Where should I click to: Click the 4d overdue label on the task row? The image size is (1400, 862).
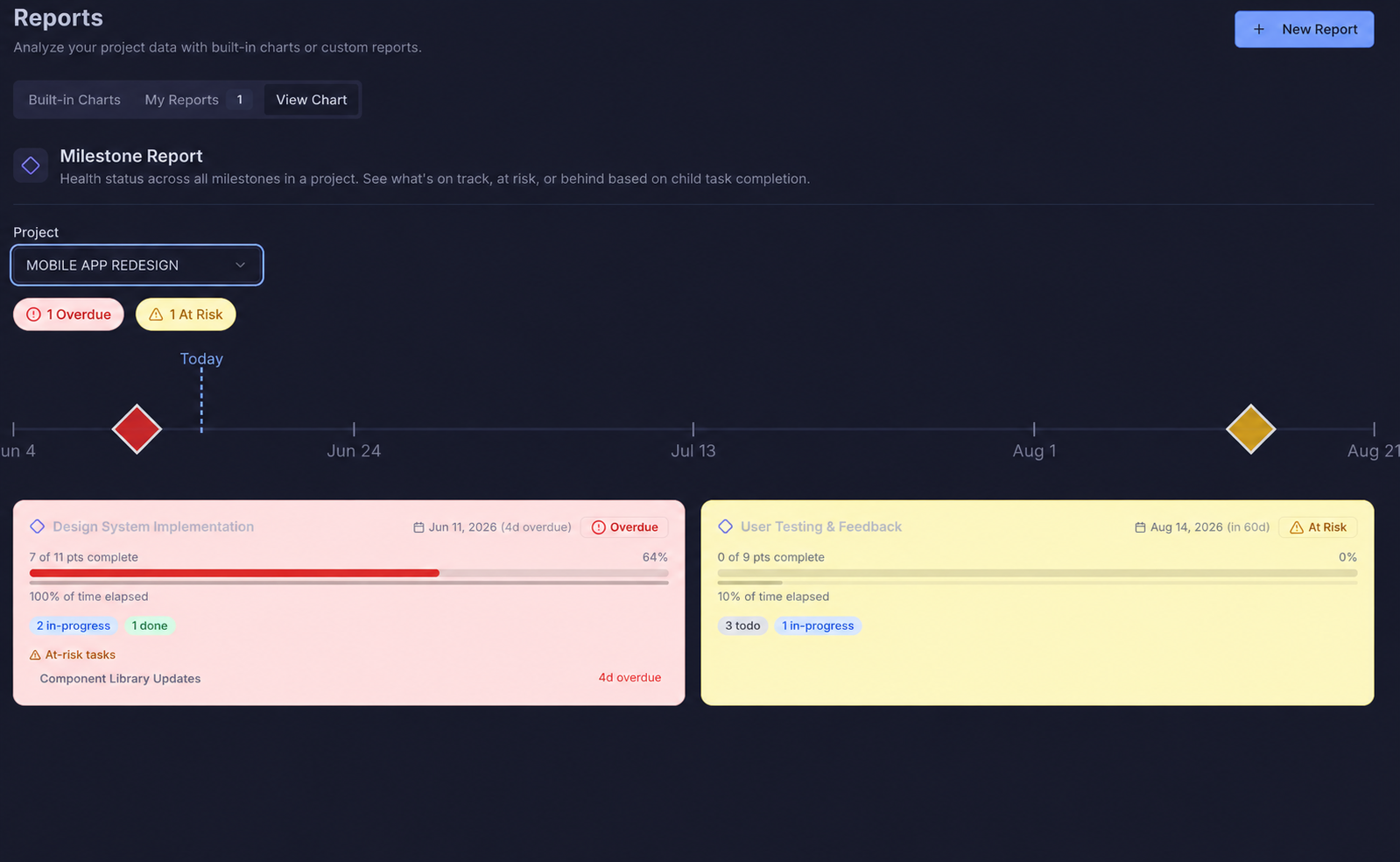pyautogui.click(x=630, y=678)
